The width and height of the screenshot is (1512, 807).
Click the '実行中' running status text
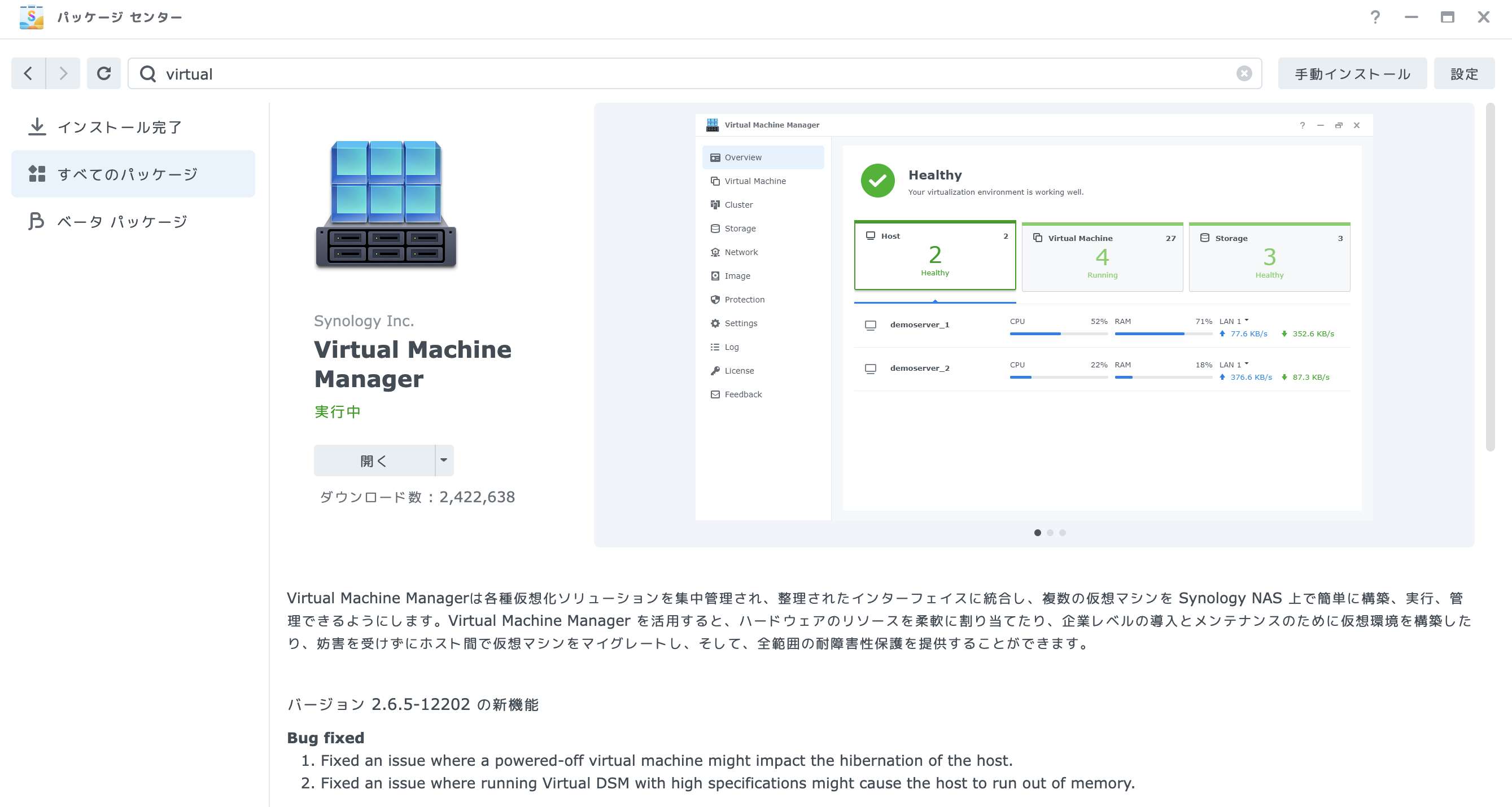click(338, 412)
